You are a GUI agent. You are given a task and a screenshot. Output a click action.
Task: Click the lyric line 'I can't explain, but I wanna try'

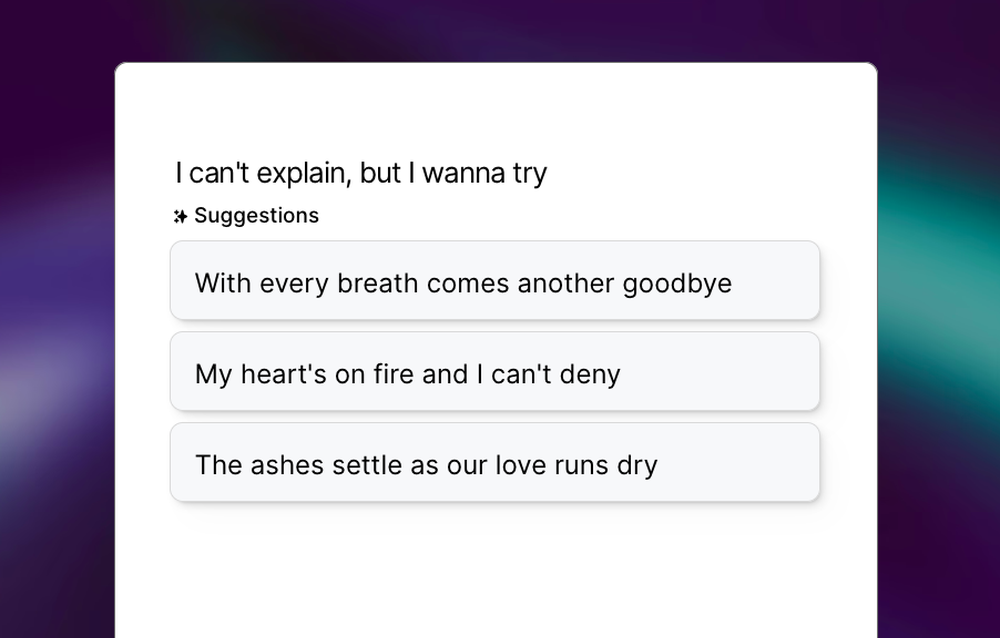coord(361,173)
